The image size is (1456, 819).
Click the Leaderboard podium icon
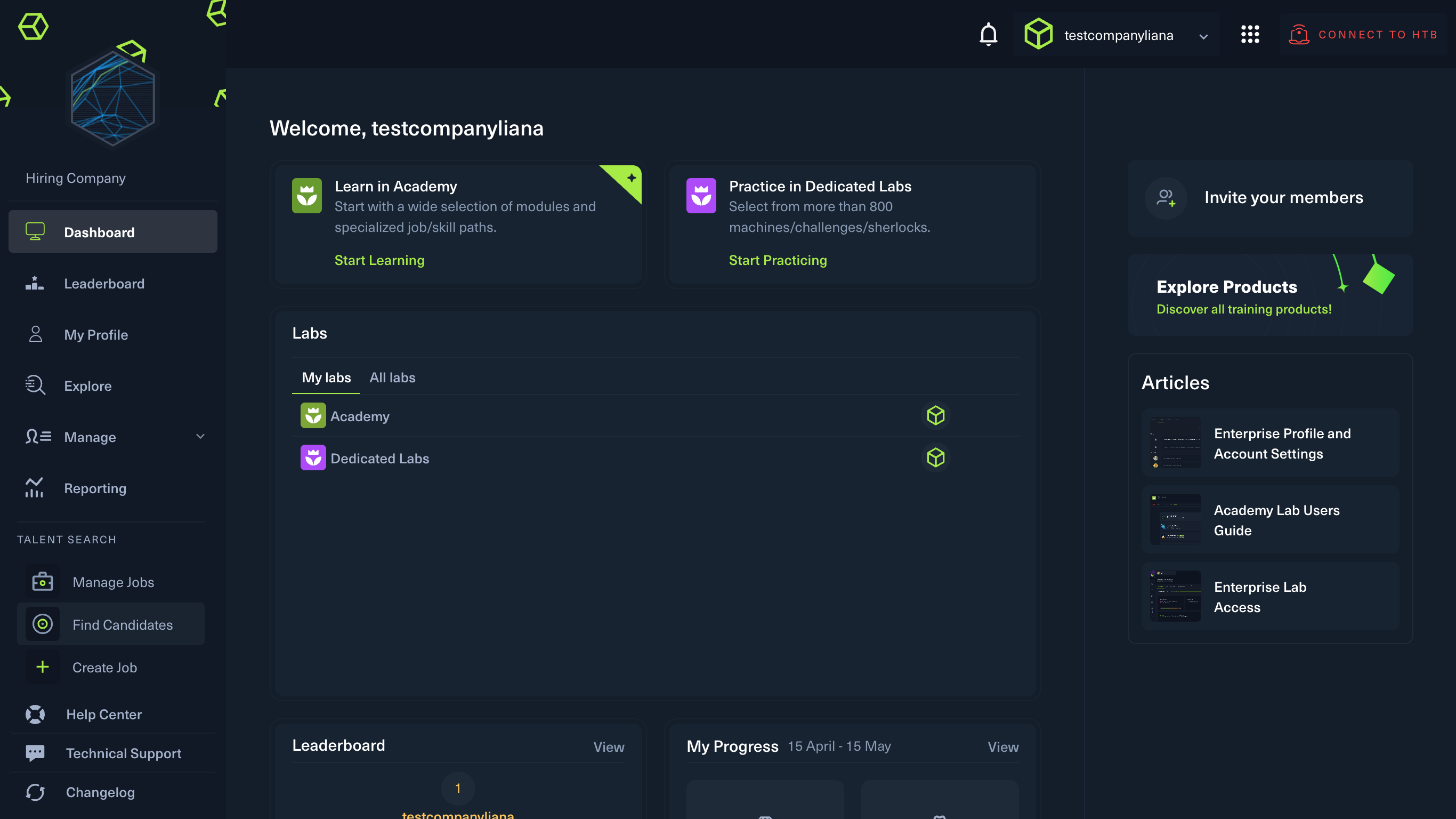35,283
